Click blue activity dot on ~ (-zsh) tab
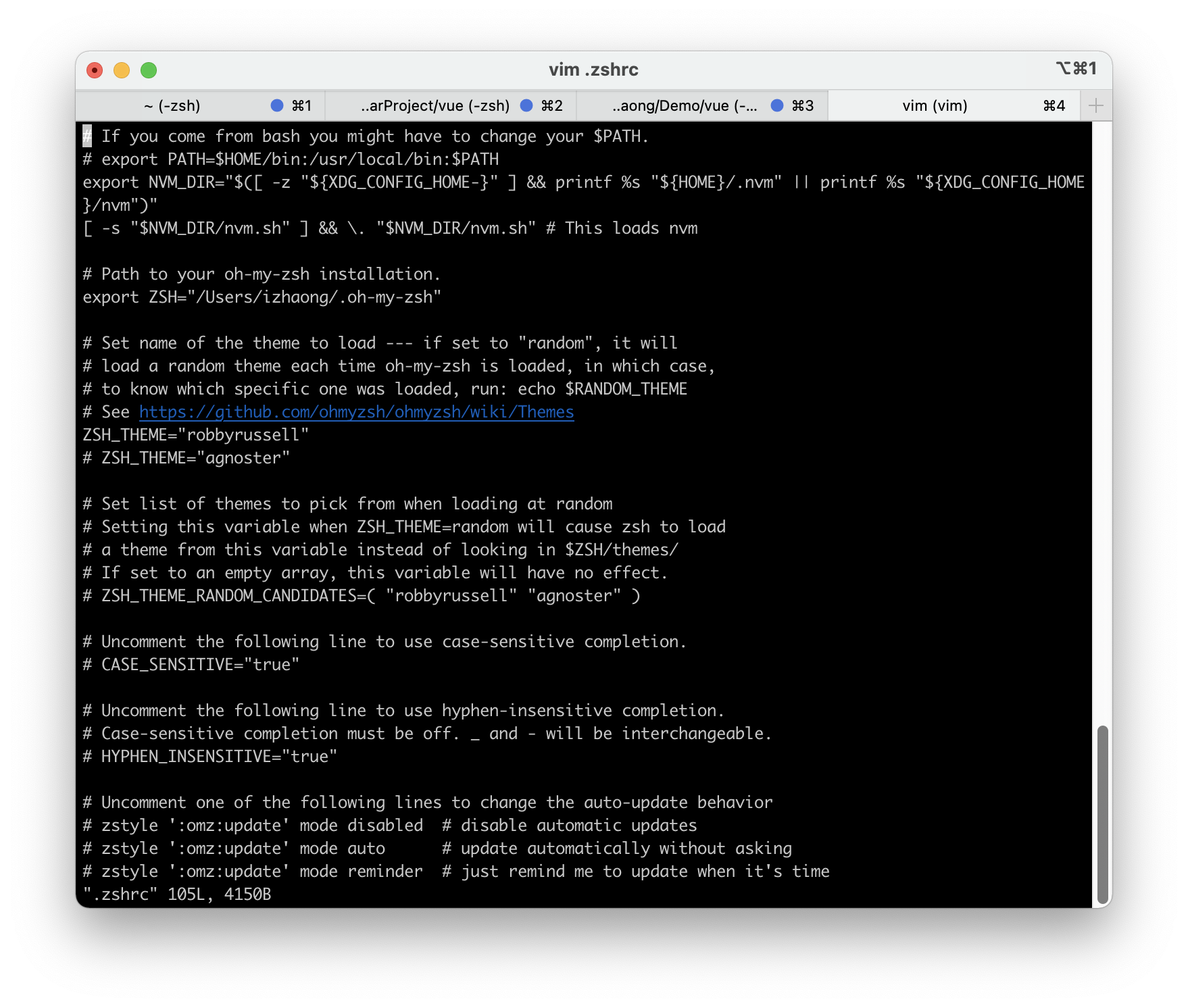The height and width of the screenshot is (1008, 1188). tap(276, 105)
